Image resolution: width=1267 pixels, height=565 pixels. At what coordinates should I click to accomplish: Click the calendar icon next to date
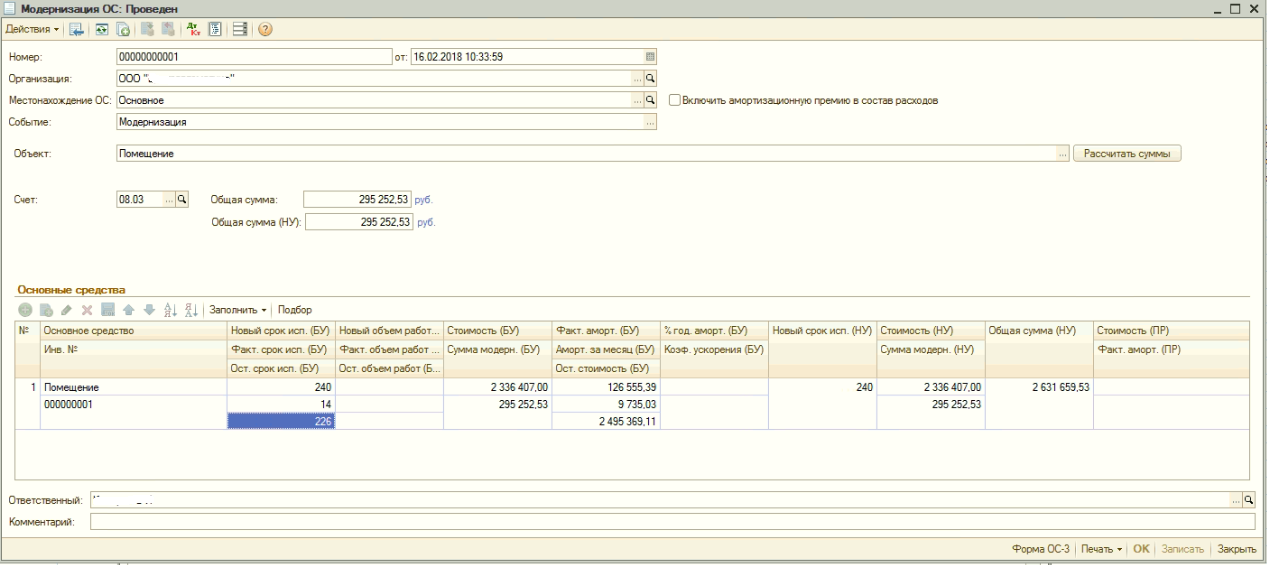coord(649,56)
